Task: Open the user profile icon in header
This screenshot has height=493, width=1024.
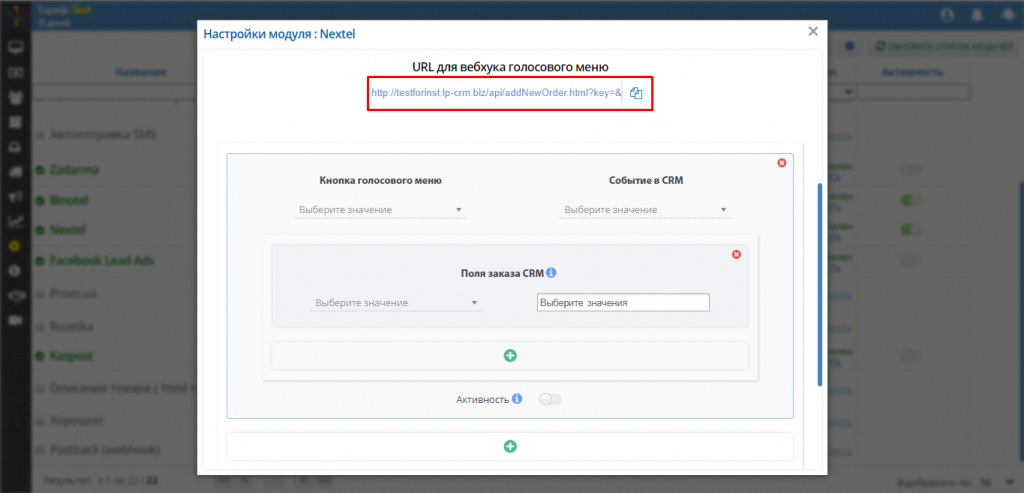Action: click(x=947, y=15)
